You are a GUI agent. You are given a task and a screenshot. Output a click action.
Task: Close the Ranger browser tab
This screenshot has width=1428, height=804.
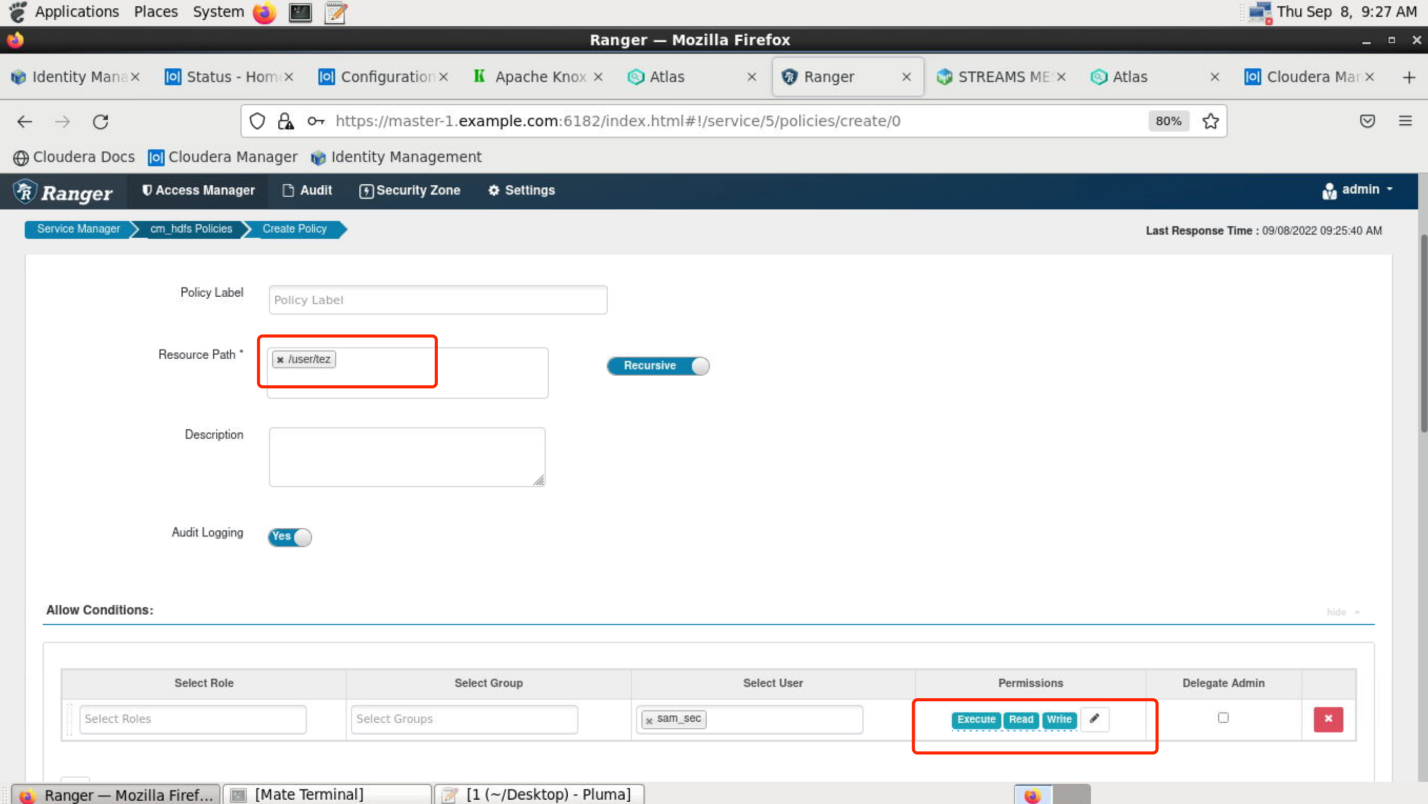tap(907, 77)
